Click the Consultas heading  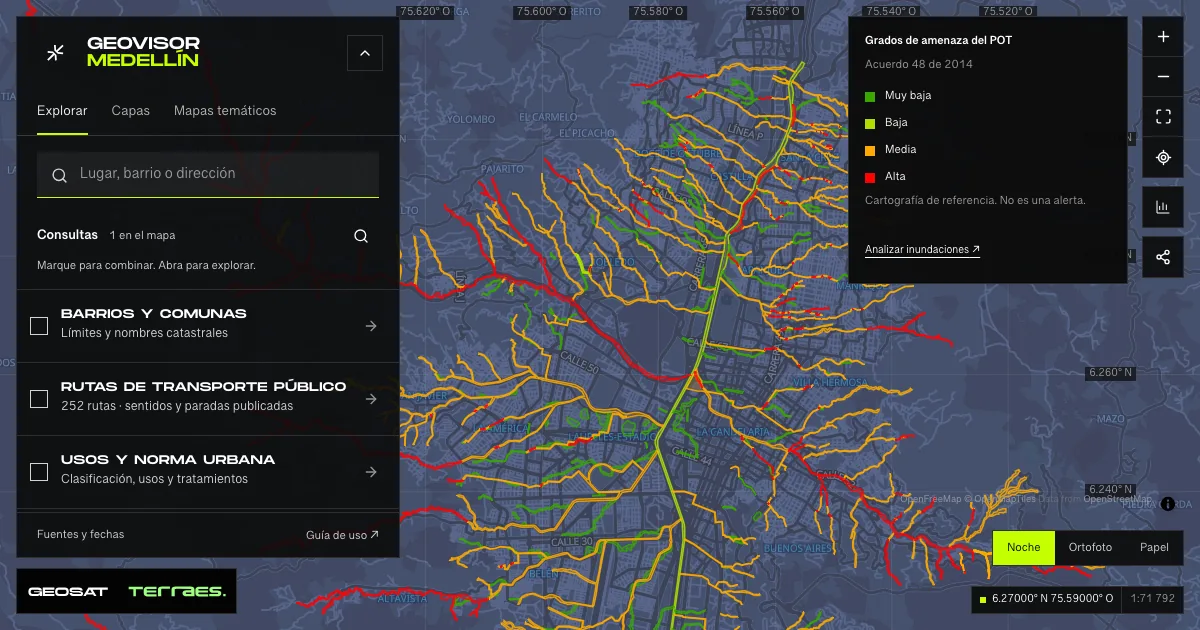pyautogui.click(x=67, y=235)
